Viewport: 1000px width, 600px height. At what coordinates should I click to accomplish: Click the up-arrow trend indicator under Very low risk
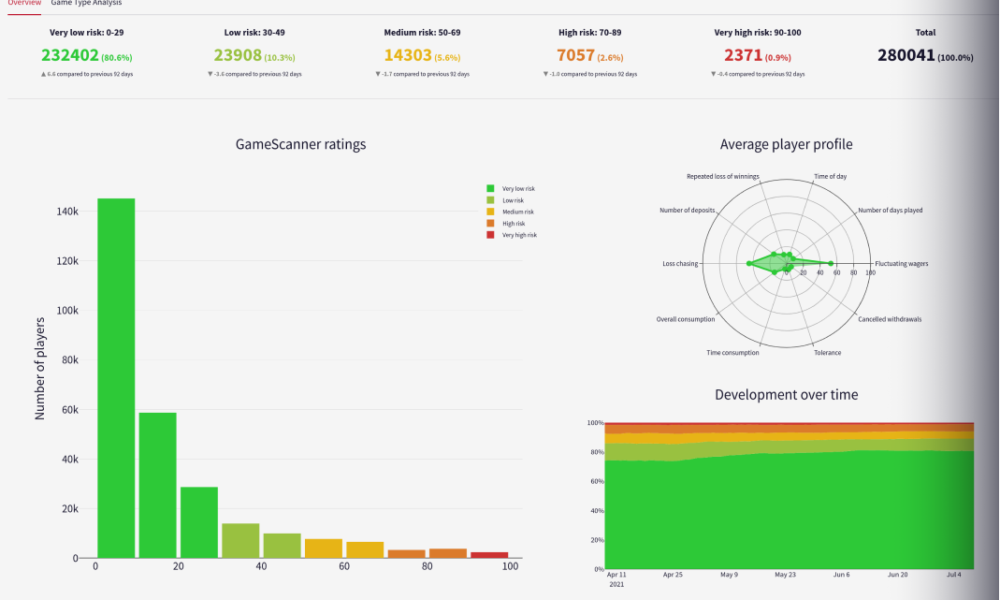[44, 74]
